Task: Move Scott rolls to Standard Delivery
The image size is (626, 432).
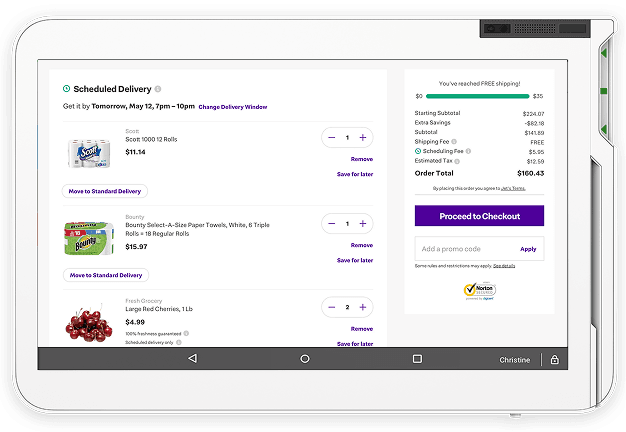Action: (x=105, y=190)
